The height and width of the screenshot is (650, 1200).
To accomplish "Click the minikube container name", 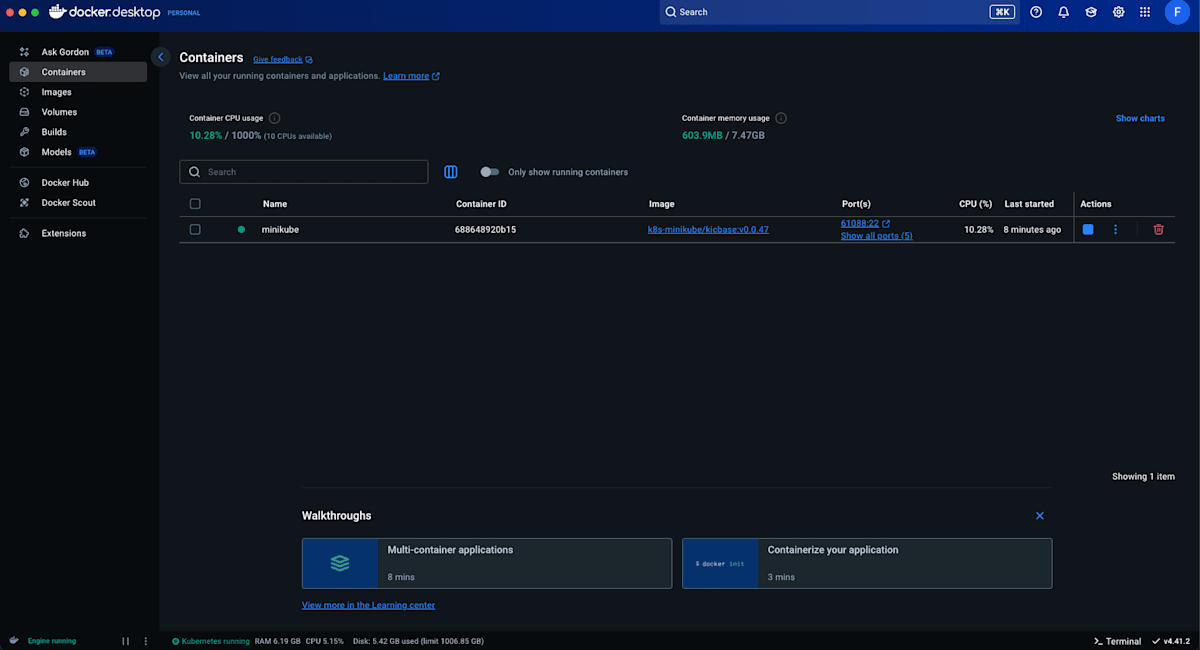I will pos(280,230).
